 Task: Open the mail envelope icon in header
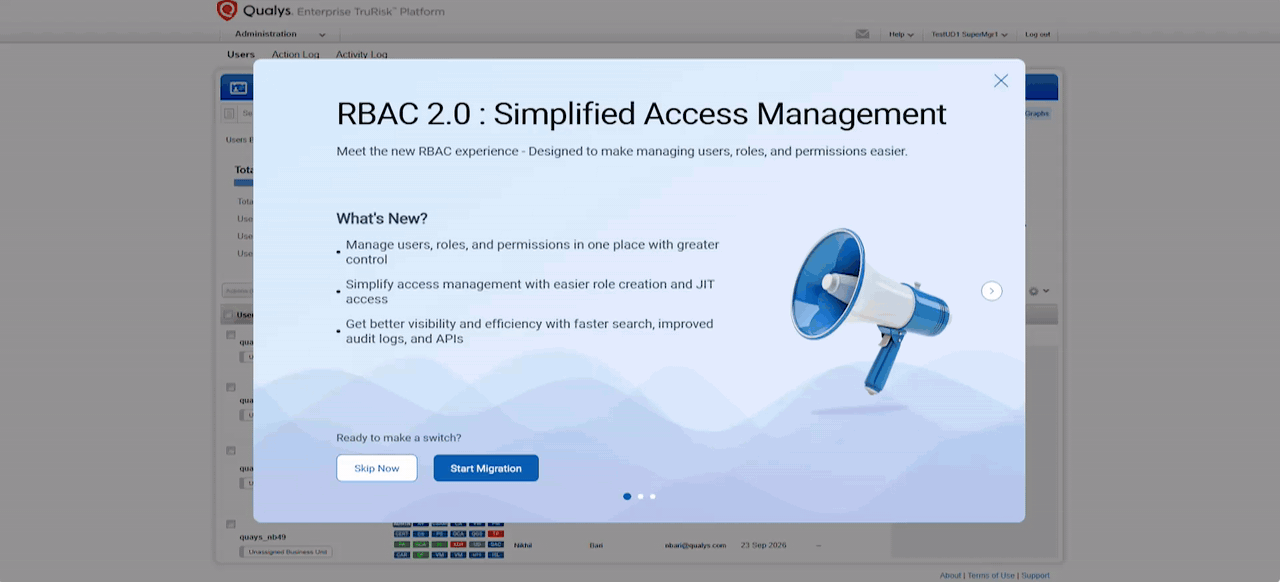click(862, 34)
